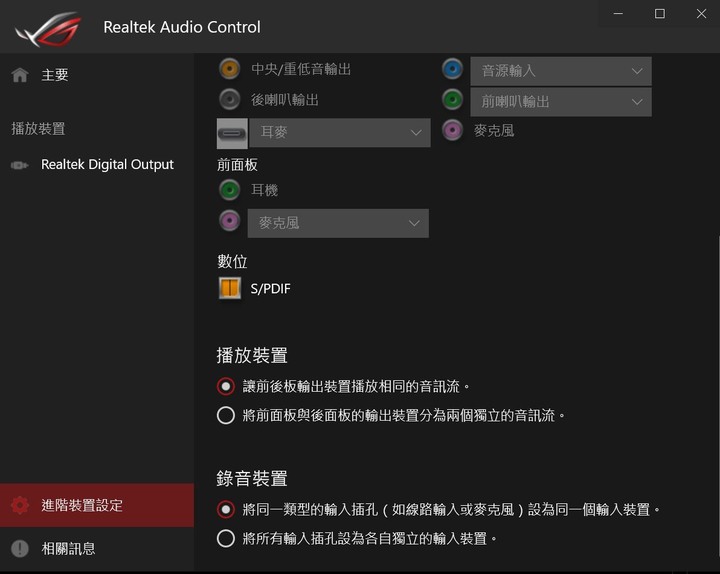Minimize the Realtek Audio Control window
The height and width of the screenshot is (574, 720).
point(619,14)
